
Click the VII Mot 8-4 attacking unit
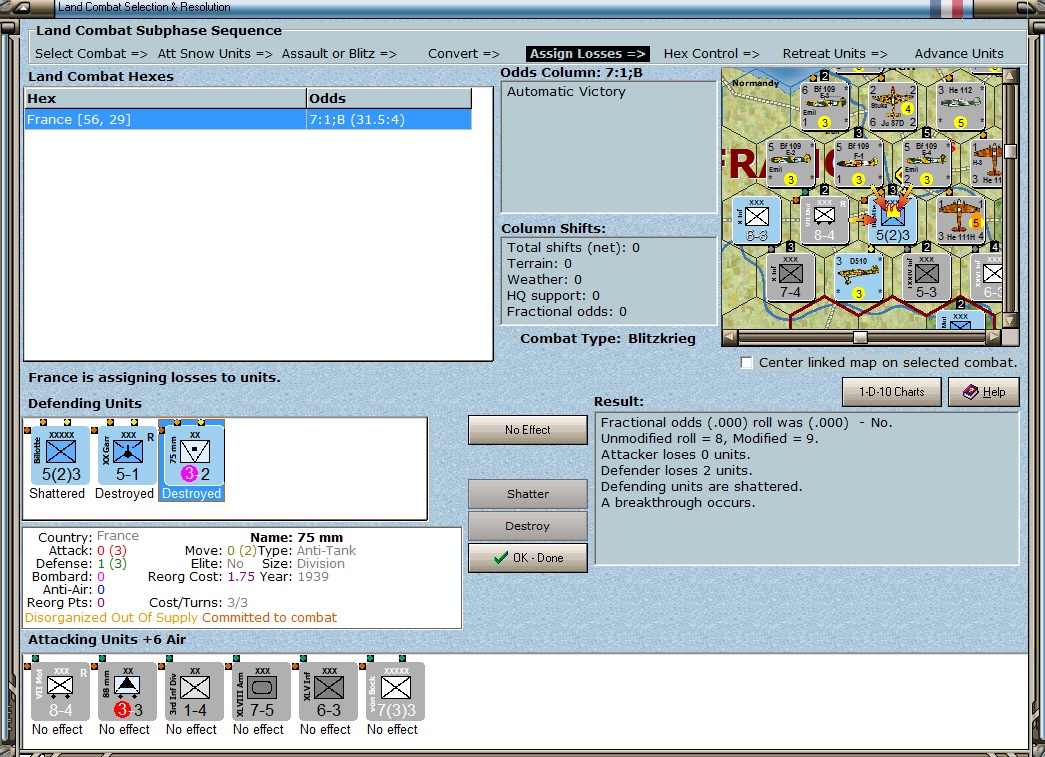[x=61, y=692]
